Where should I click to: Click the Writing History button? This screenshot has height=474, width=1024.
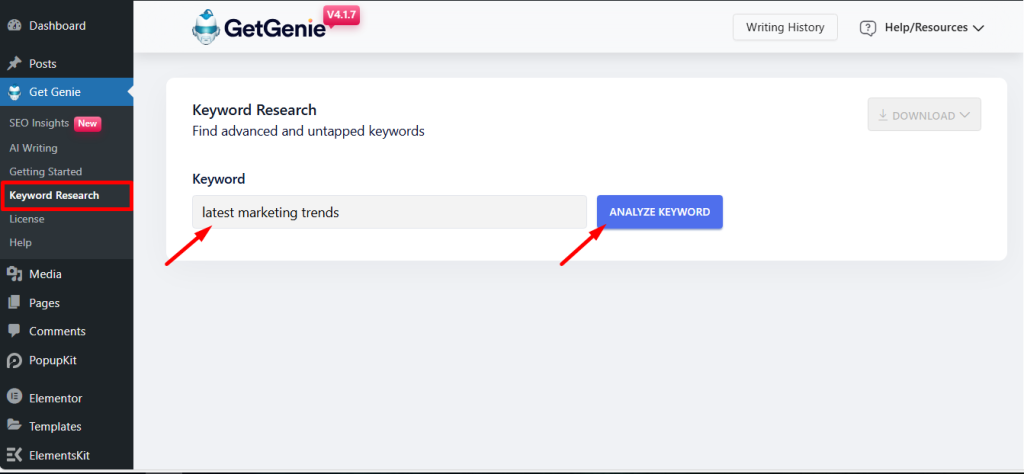point(785,27)
